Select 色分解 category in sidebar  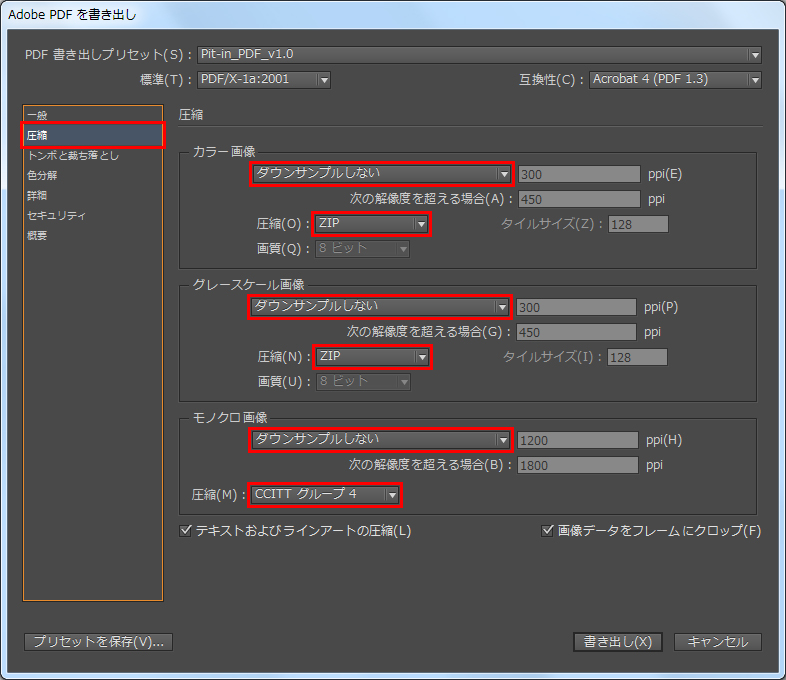[x=43, y=175]
